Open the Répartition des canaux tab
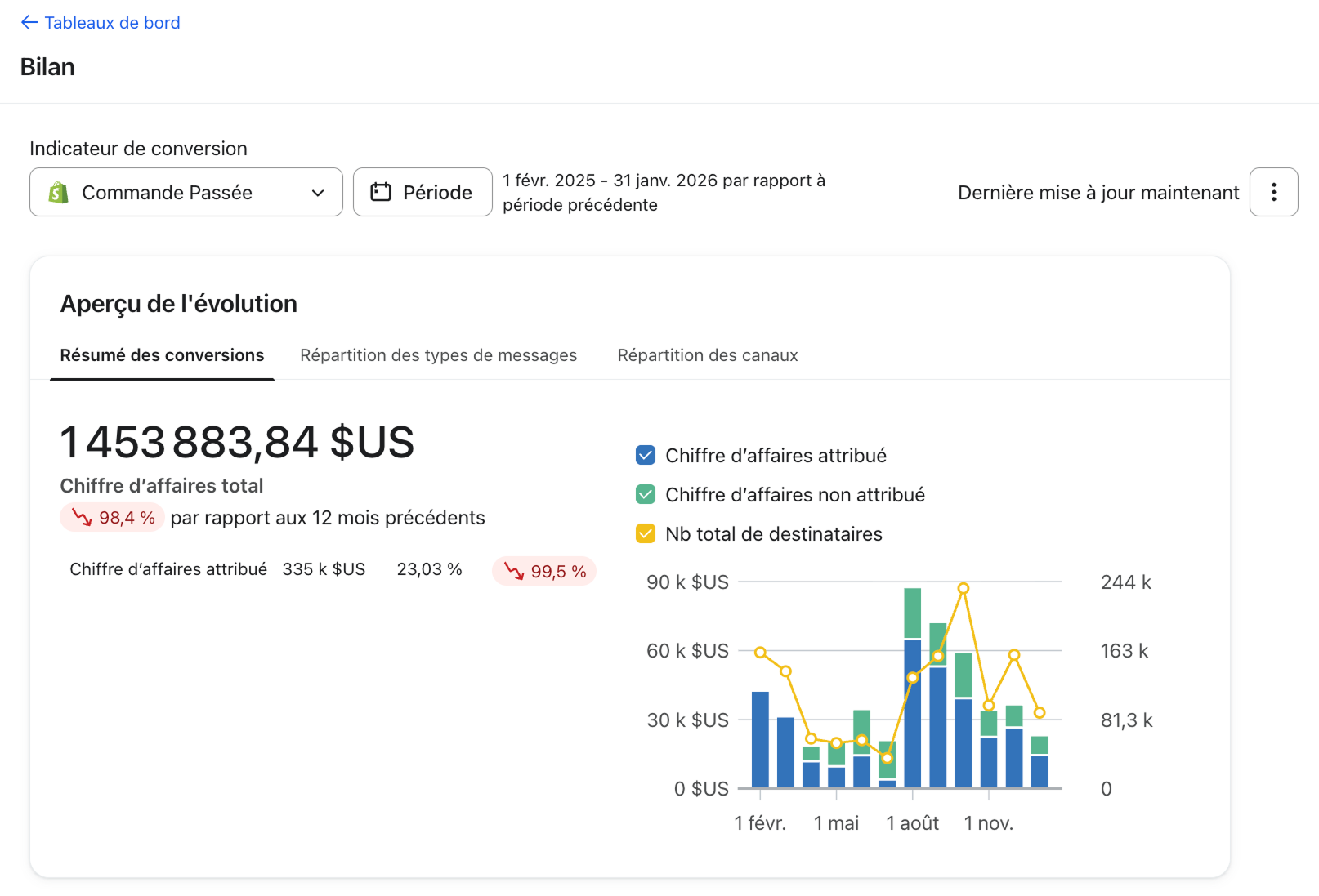Image resolution: width=1319 pixels, height=896 pixels. pyautogui.click(x=708, y=355)
